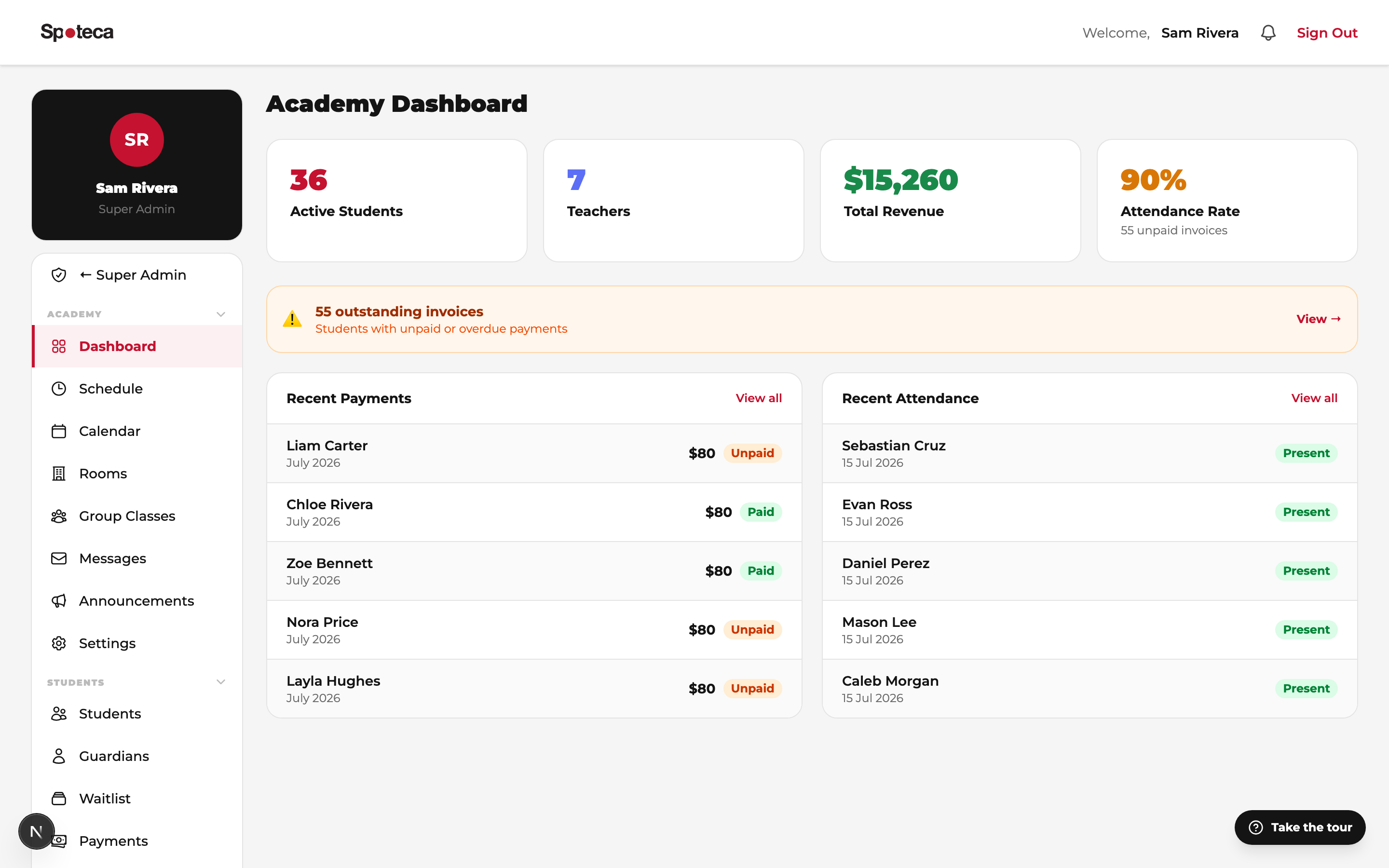1389x868 pixels.
Task: Click the Guardians person icon
Action: point(58,756)
